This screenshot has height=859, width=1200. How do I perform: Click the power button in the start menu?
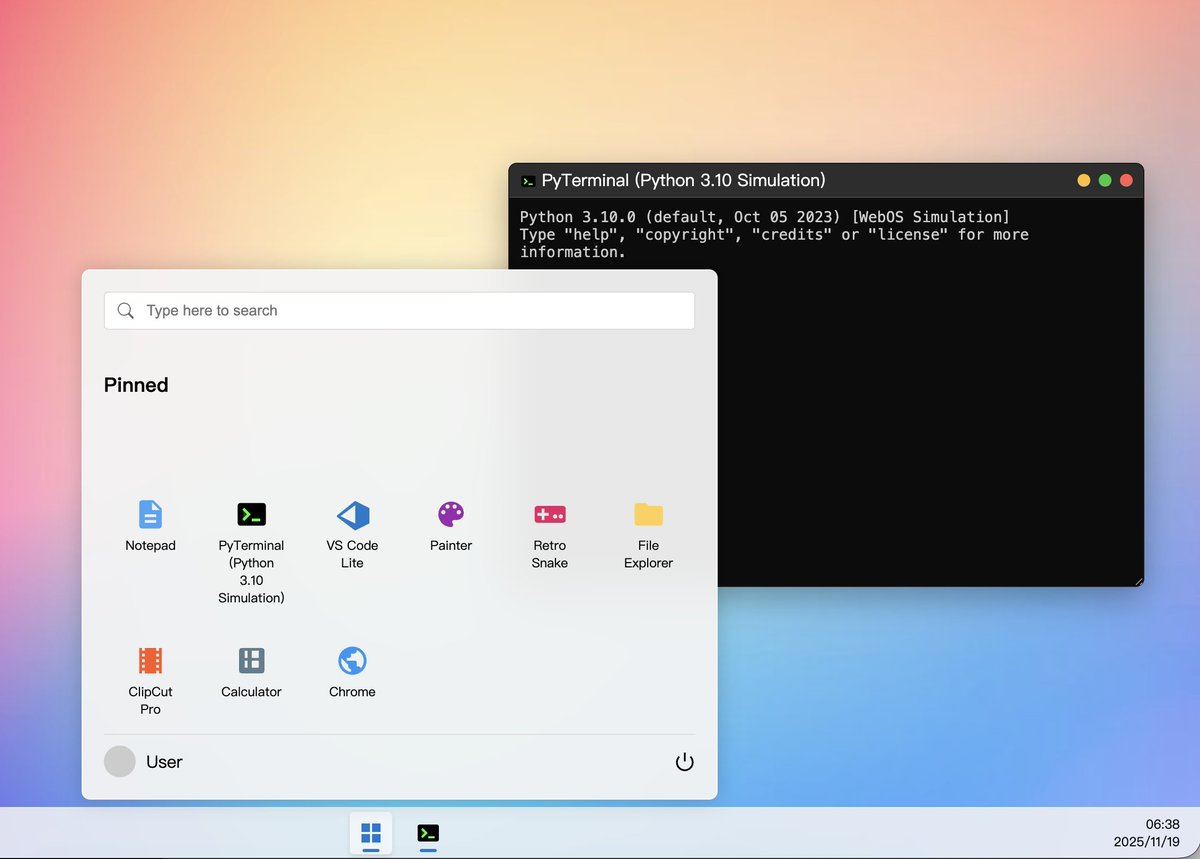pyautogui.click(x=684, y=761)
